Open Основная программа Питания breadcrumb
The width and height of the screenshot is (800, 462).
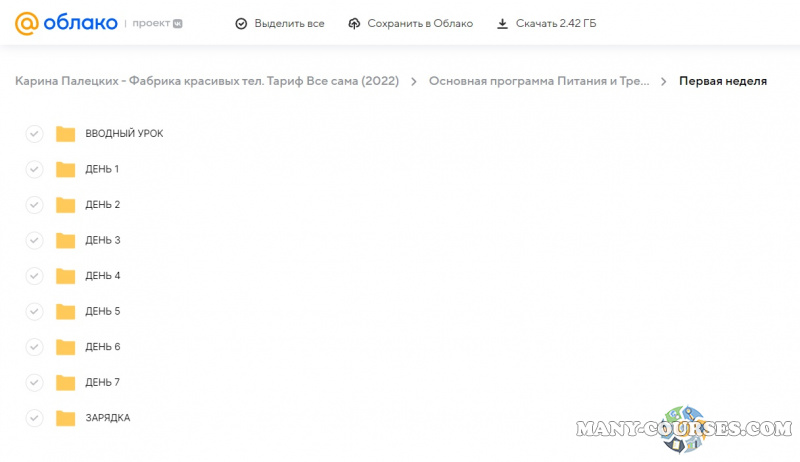coord(539,81)
